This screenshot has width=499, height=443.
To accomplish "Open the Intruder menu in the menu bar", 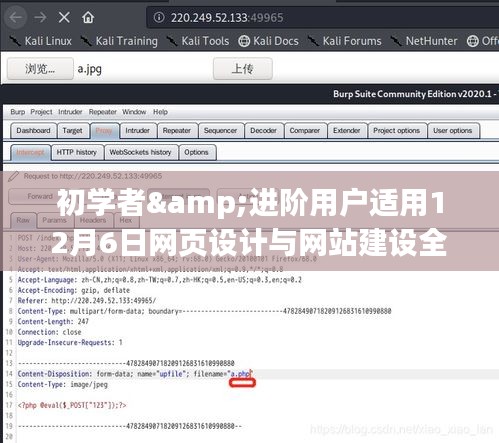I will tap(70, 112).
